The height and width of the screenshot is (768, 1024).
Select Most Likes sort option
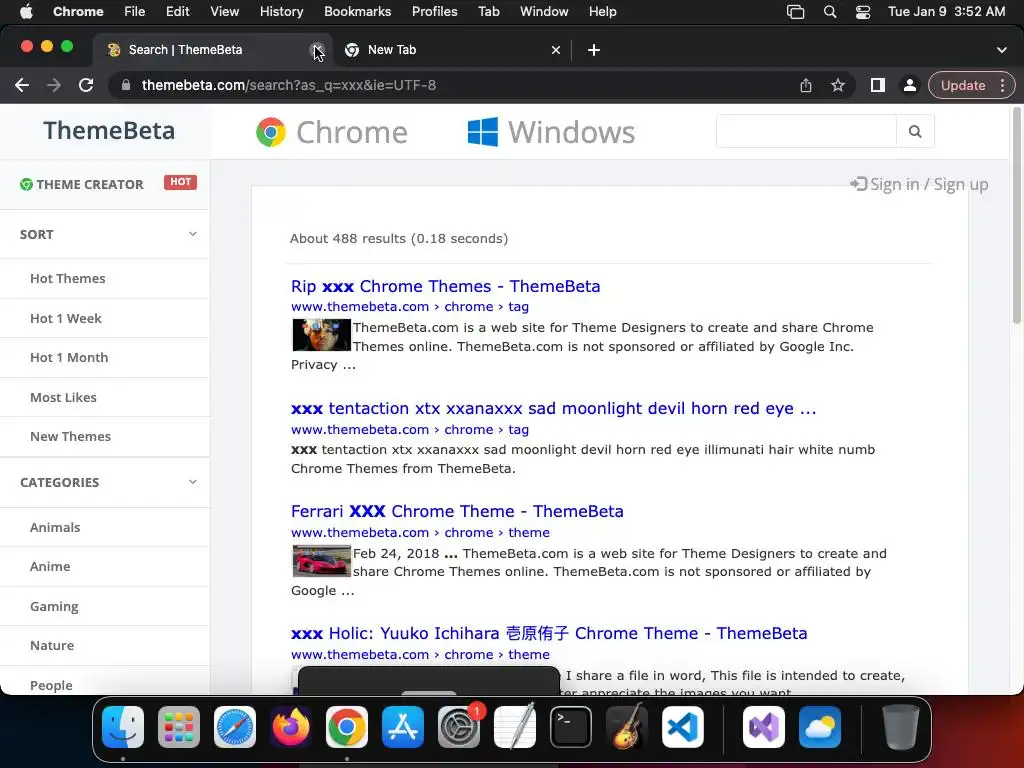tap(63, 398)
